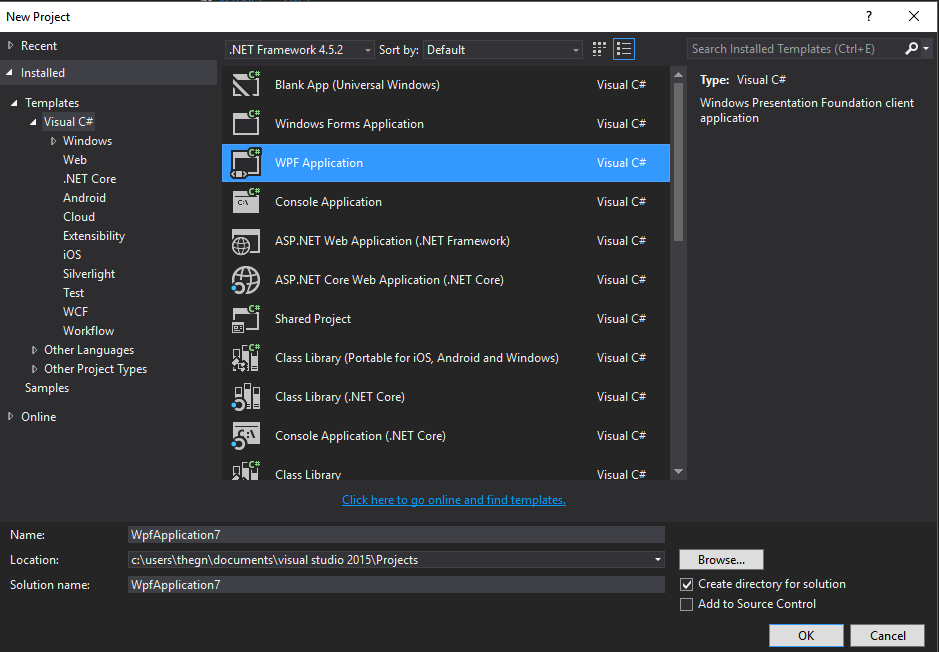This screenshot has height=652, width=939.
Task: Open the Sort by dropdown
Action: pos(503,50)
